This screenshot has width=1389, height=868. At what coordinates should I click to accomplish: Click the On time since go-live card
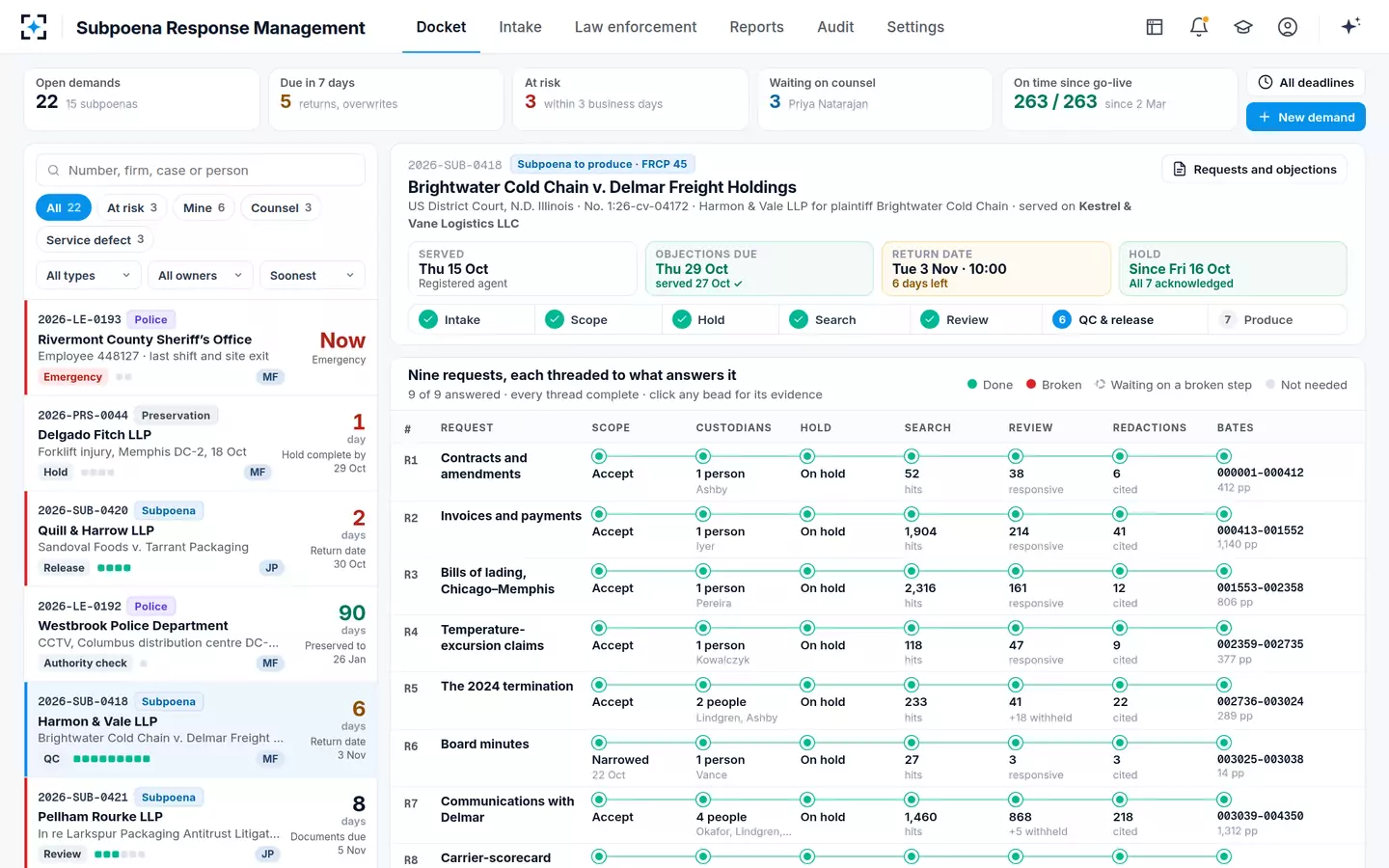pos(1119,99)
